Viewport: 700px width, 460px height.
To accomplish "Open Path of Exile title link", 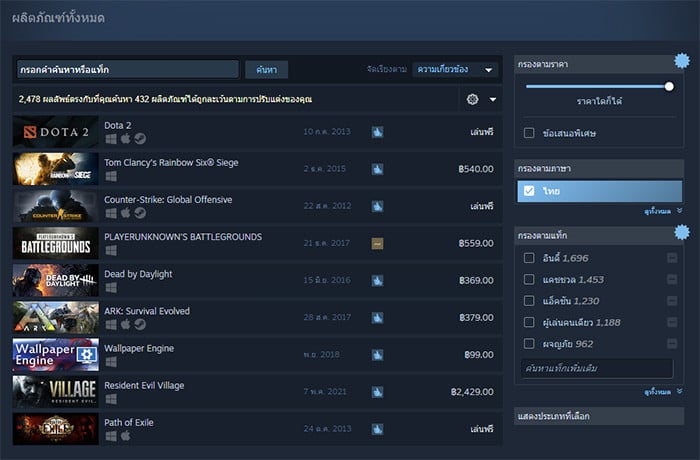I will pos(129,422).
